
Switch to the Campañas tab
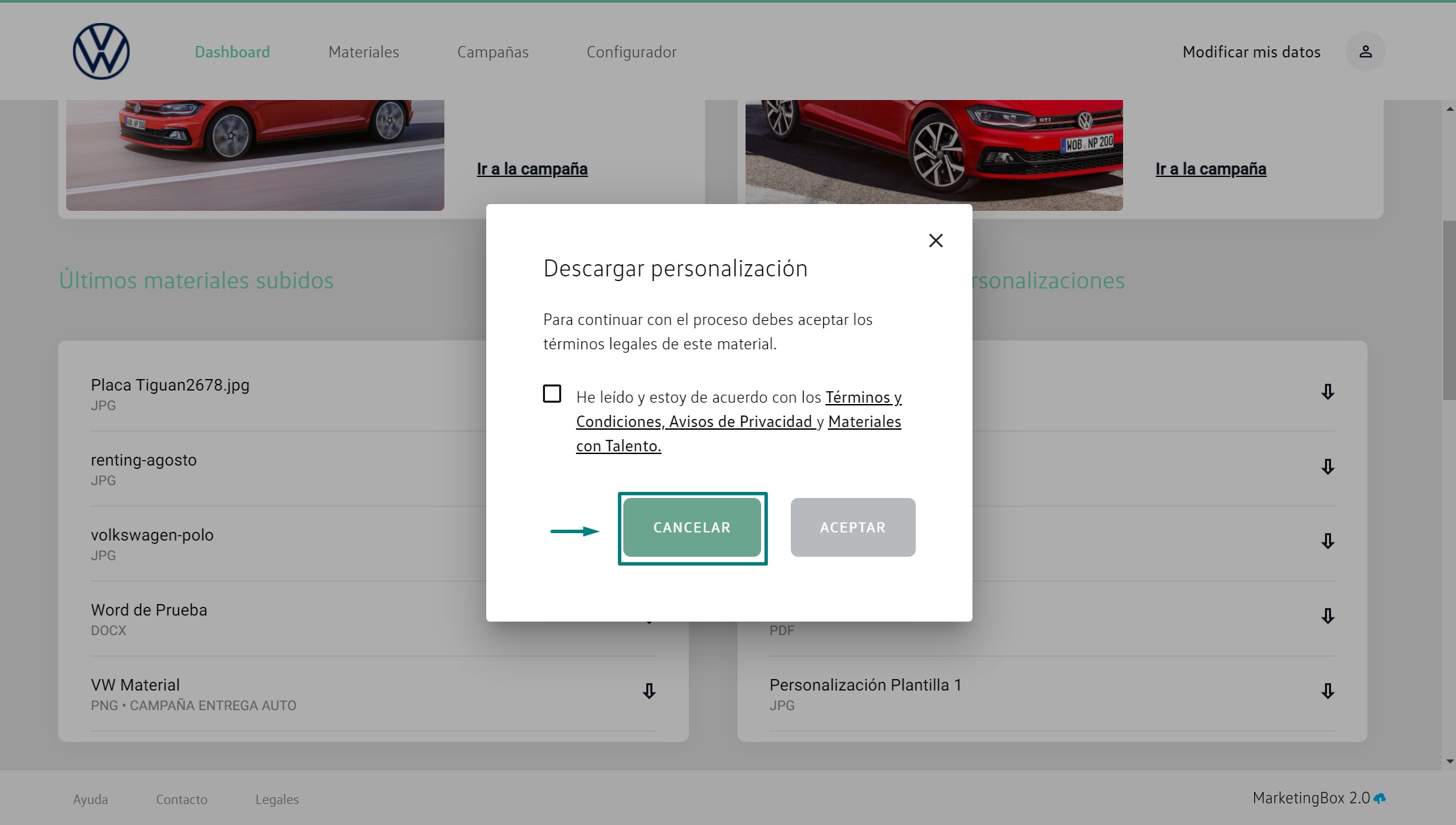(492, 52)
